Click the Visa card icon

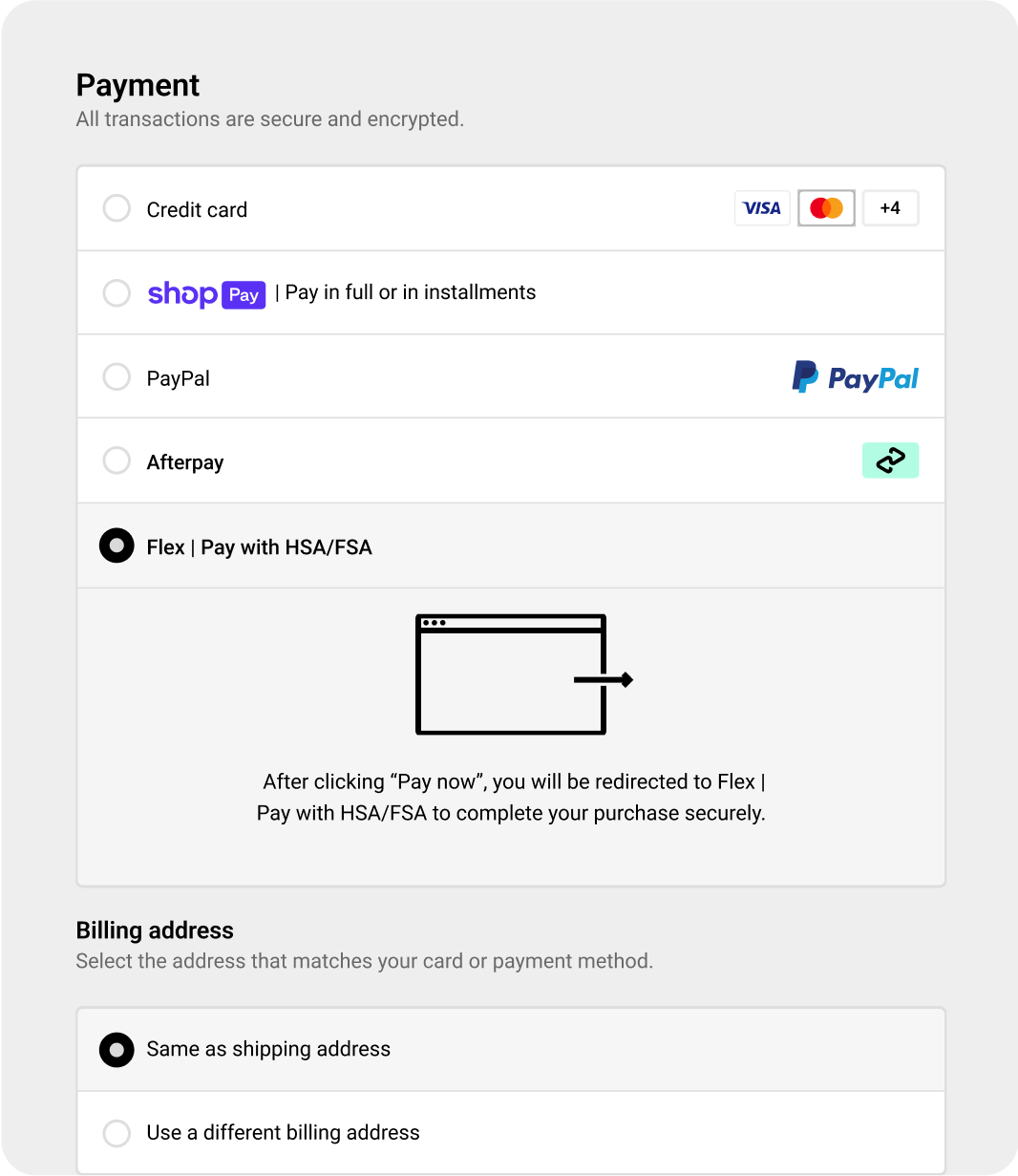pyautogui.click(x=762, y=208)
